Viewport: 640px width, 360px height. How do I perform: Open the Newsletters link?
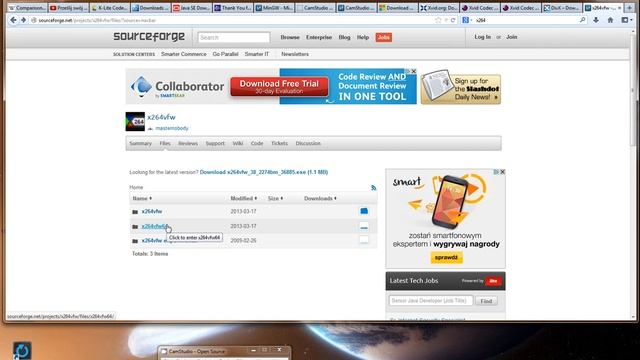pyautogui.click(x=295, y=54)
